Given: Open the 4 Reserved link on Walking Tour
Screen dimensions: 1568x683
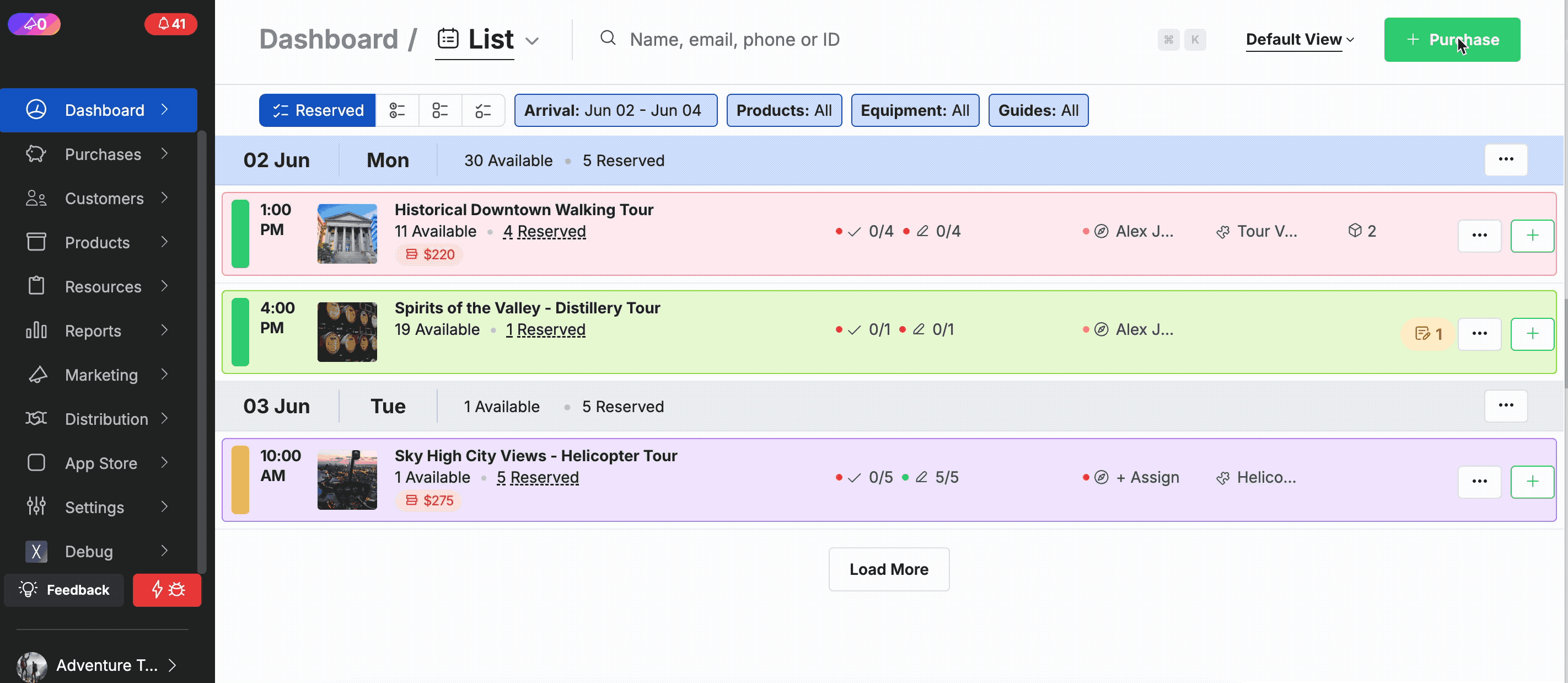Looking at the screenshot, I should 544,232.
